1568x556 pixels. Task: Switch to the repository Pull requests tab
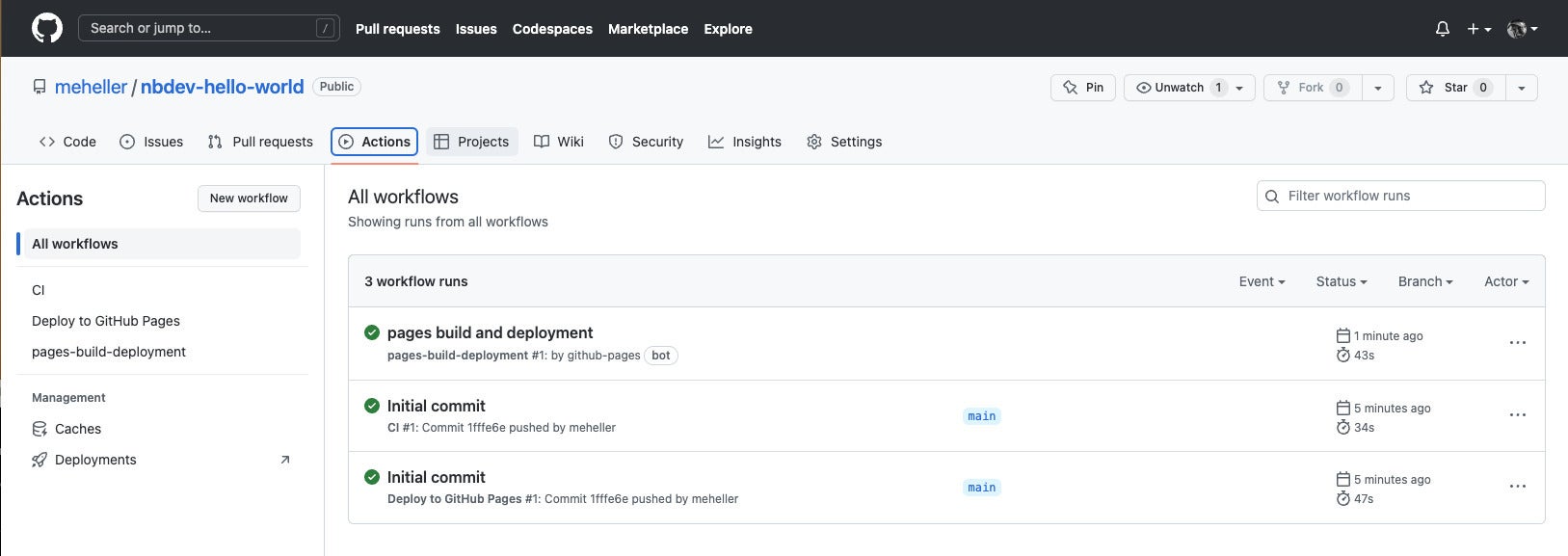click(x=260, y=142)
